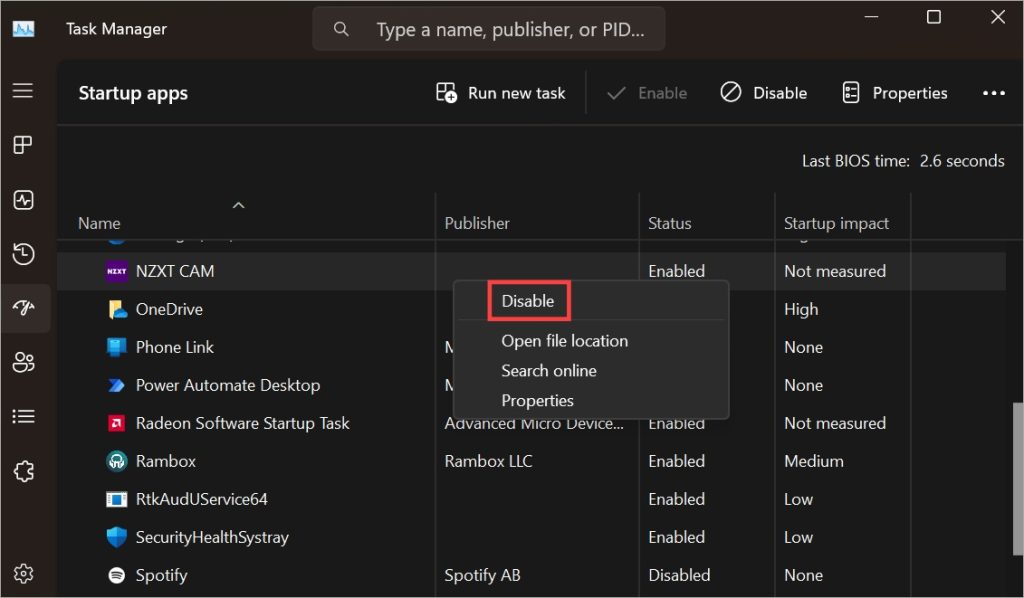
Task: Click the Disable toolbar button
Action: 763,93
